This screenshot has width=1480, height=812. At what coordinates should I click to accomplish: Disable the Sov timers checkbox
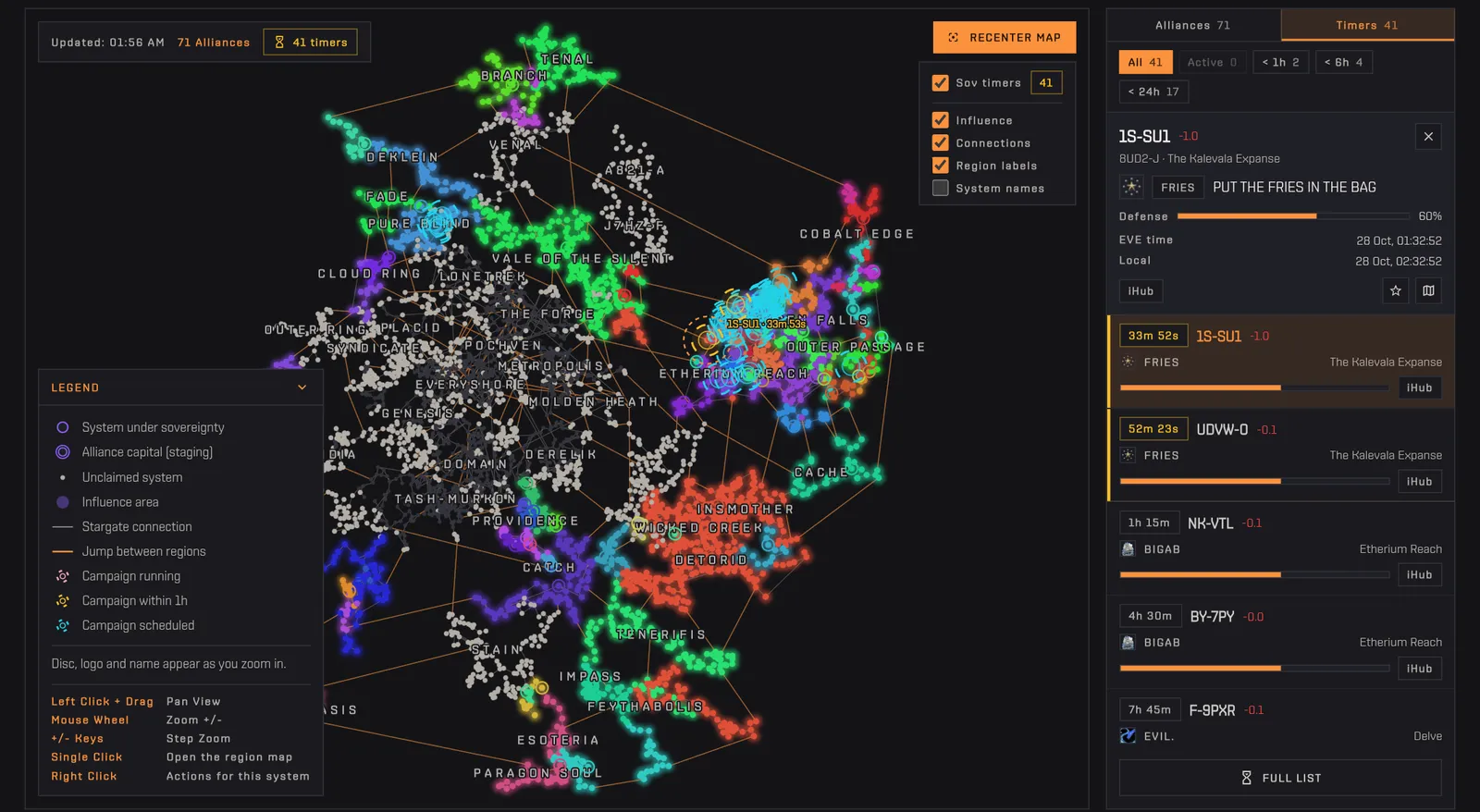pyautogui.click(x=940, y=82)
